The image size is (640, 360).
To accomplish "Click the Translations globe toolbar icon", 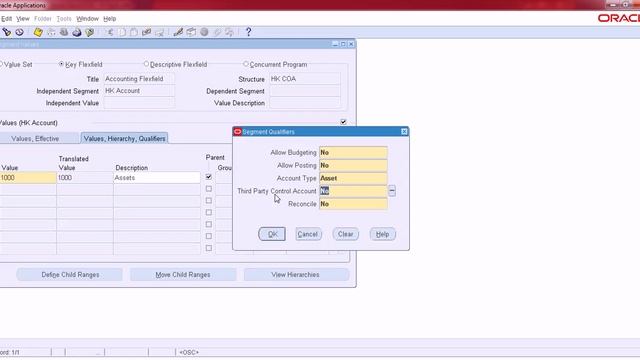I will coord(204,32).
